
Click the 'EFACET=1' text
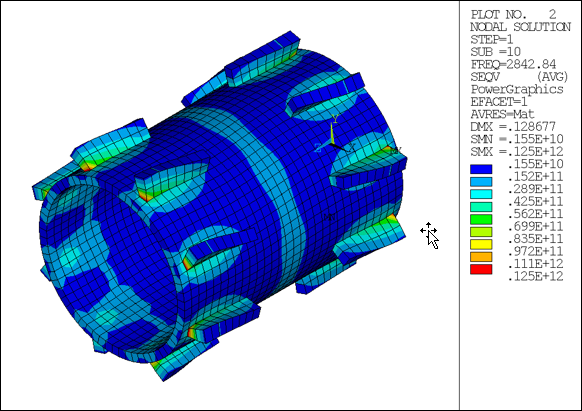(x=499, y=102)
